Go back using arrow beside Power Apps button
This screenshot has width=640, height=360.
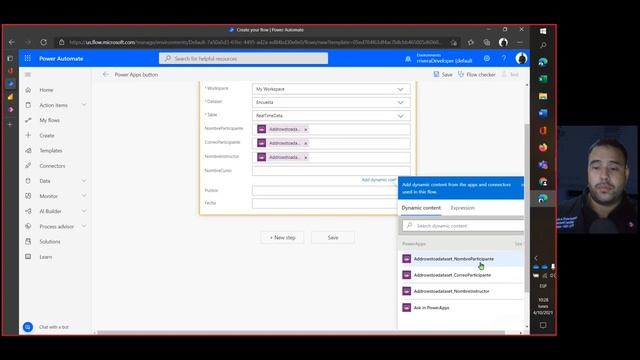pyautogui.click(x=106, y=74)
